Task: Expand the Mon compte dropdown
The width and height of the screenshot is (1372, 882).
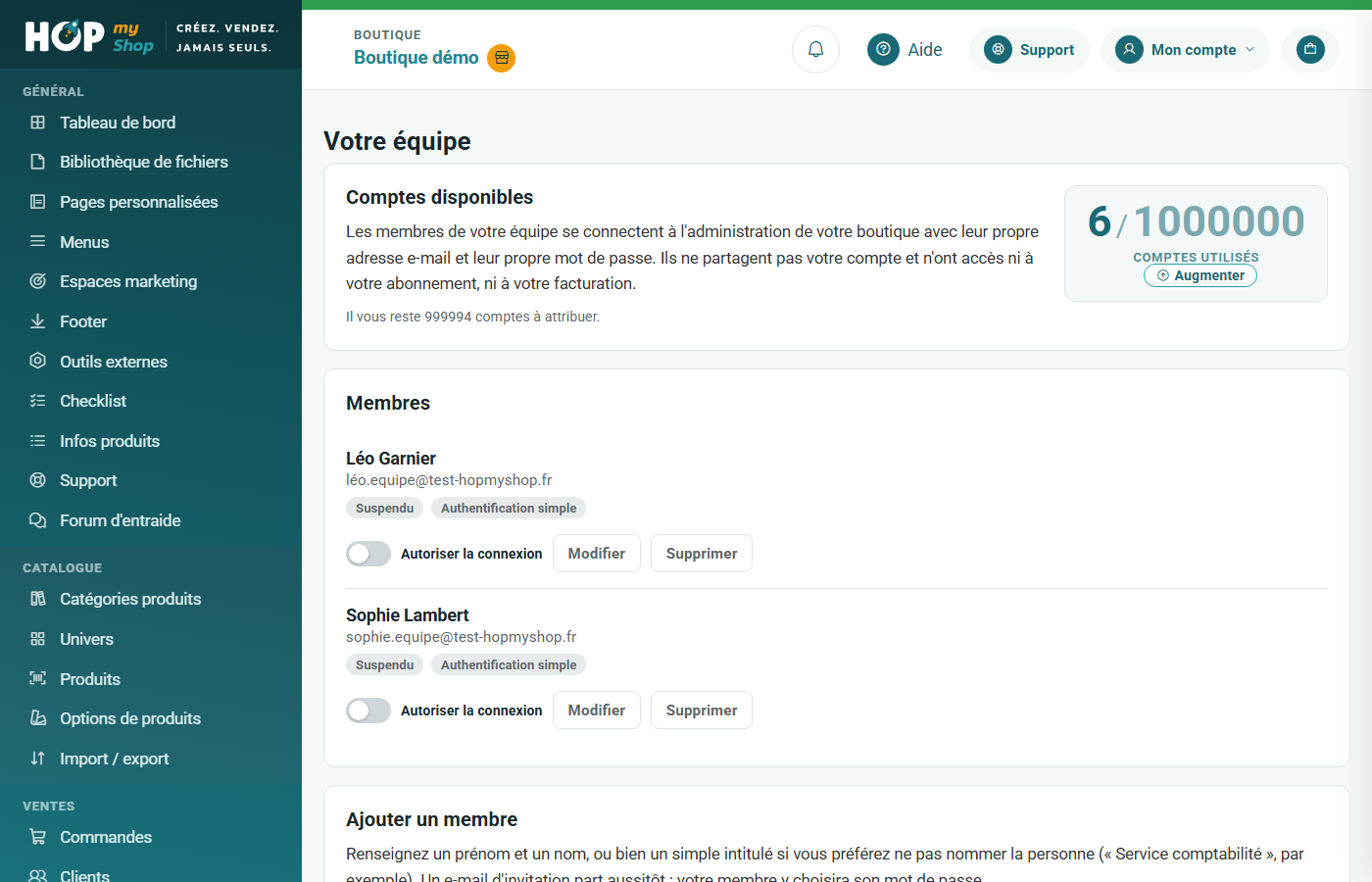Action: (x=1185, y=49)
